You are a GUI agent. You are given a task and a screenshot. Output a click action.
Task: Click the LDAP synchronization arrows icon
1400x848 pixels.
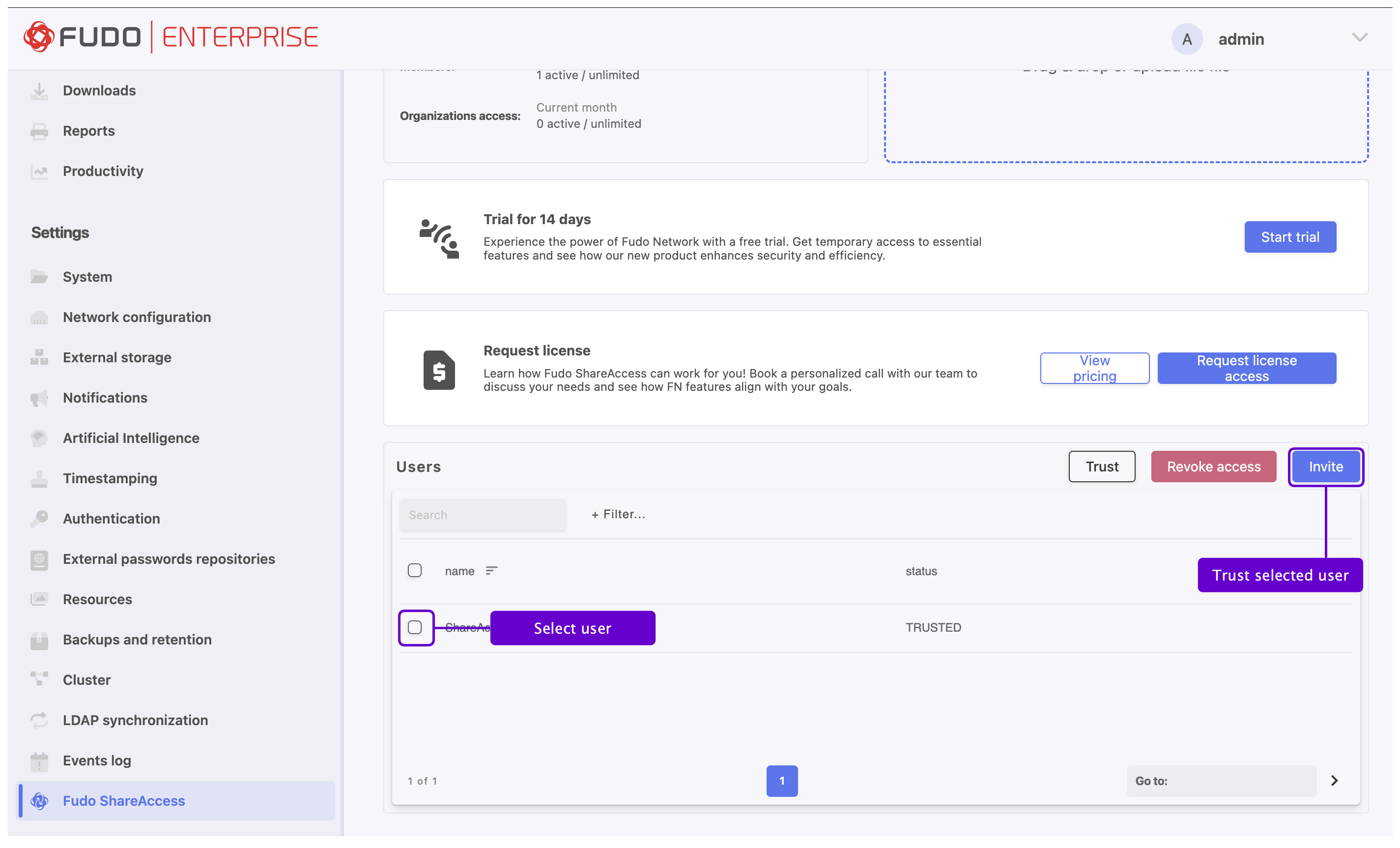[39, 720]
